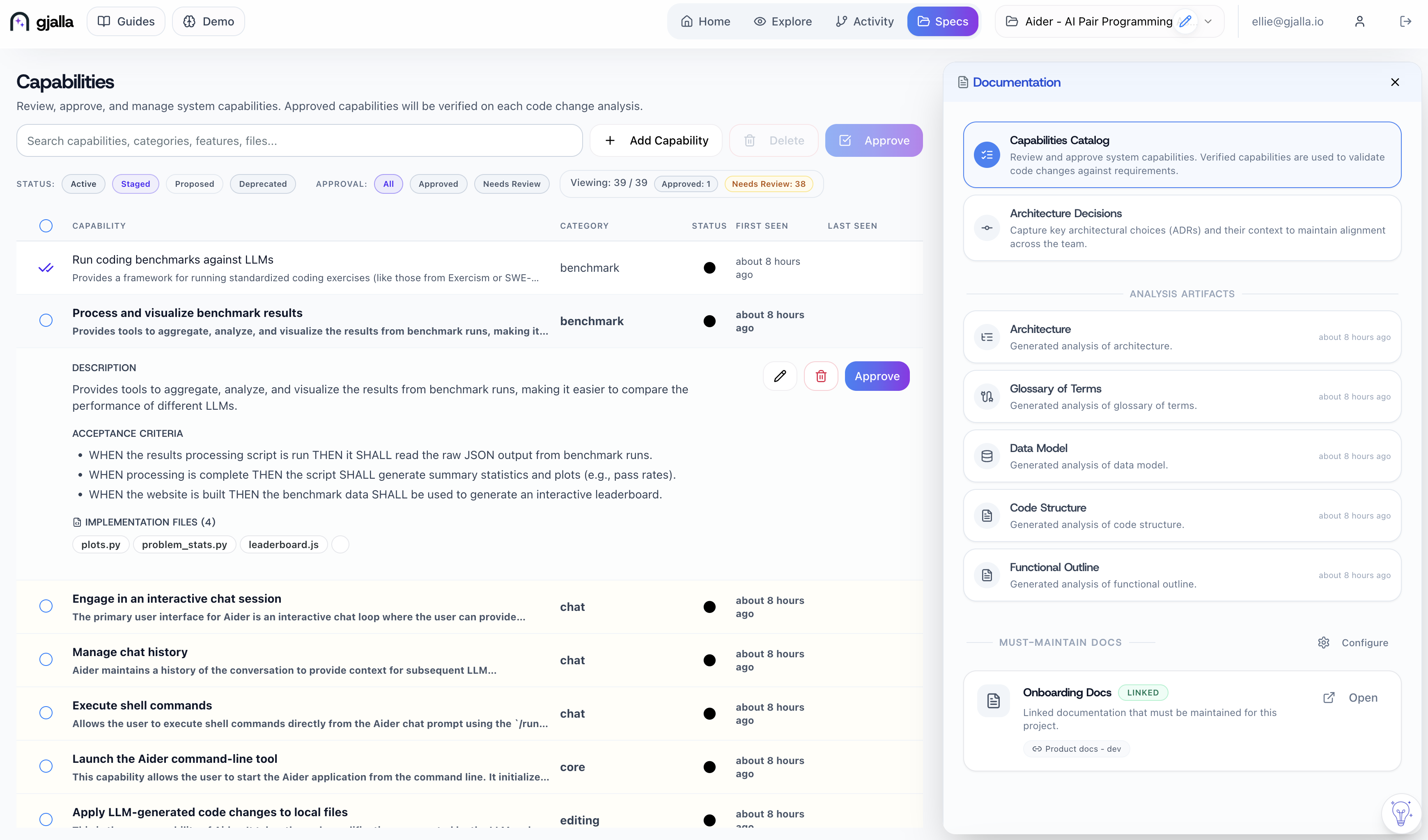1428x840 pixels.
Task: Go to the Explore tab
Action: pos(783,21)
